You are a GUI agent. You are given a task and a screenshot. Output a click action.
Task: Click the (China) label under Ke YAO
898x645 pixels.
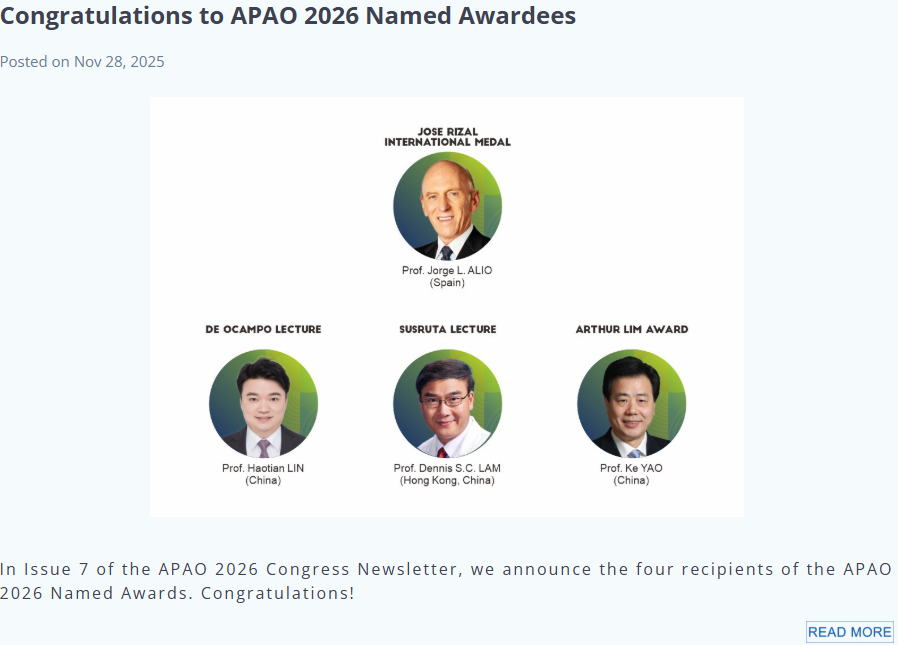click(x=631, y=480)
